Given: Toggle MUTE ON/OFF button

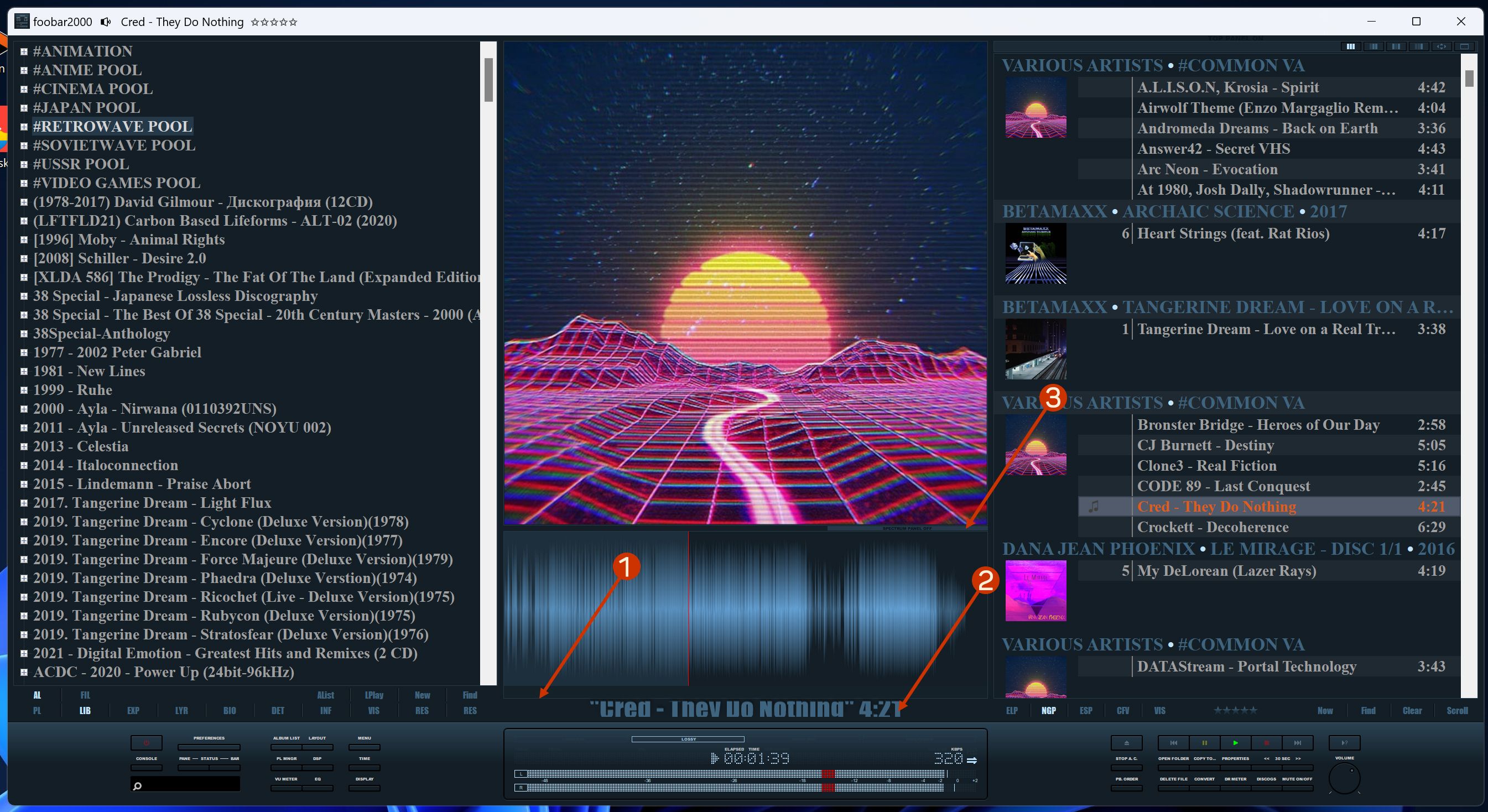Looking at the screenshot, I should click(x=1297, y=788).
